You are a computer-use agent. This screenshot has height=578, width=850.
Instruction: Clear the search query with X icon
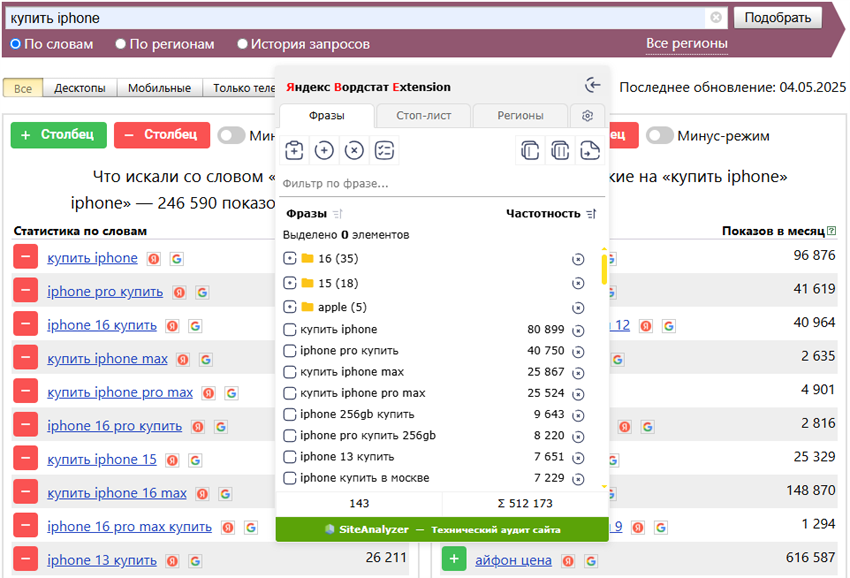tap(716, 17)
